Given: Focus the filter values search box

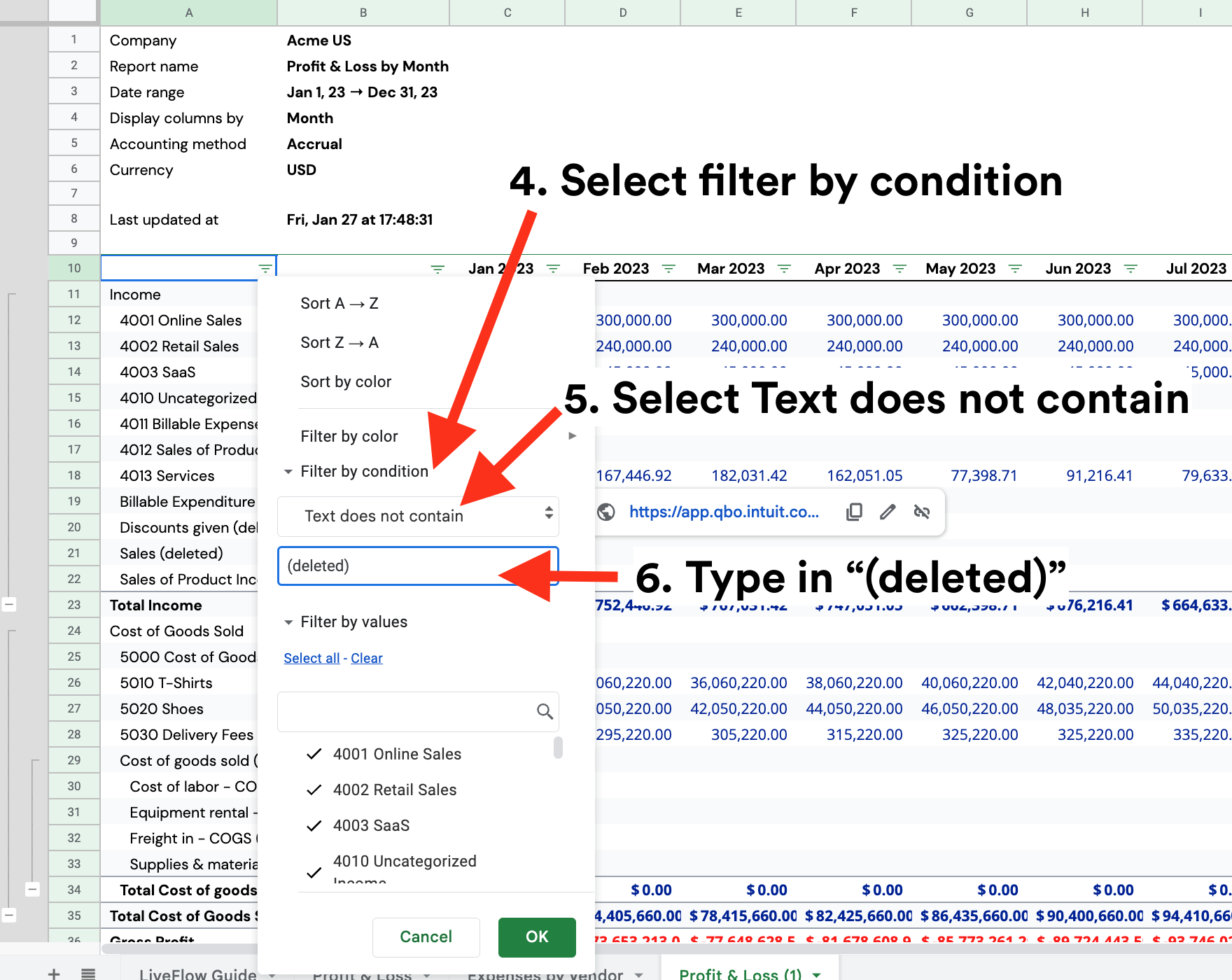Looking at the screenshot, I should click(418, 712).
